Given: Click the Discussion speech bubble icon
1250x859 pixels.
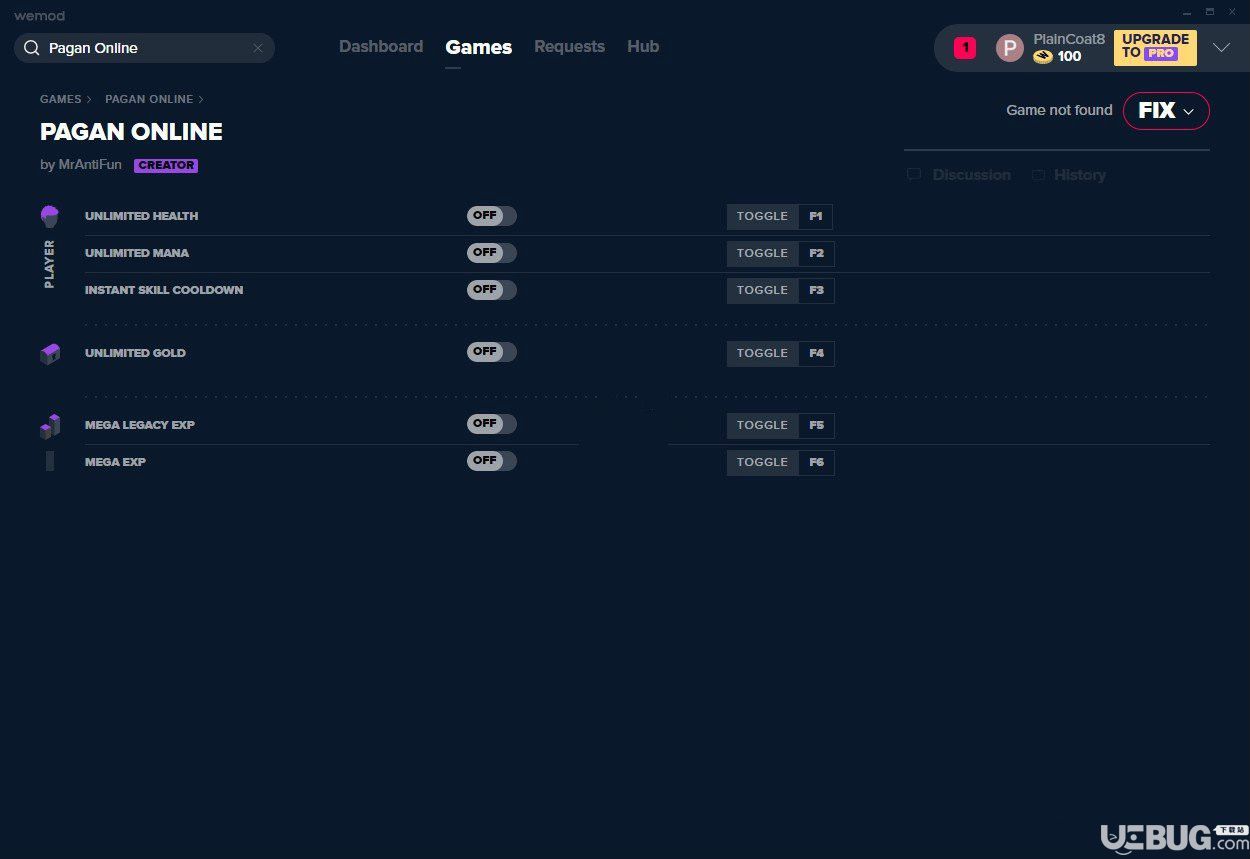Looking at the screenshot, I should pos(914,175).
